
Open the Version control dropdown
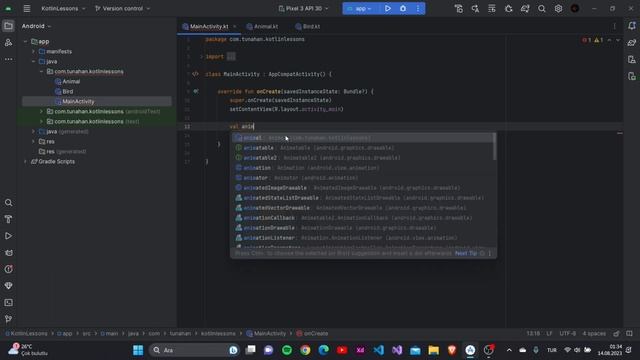122,9
